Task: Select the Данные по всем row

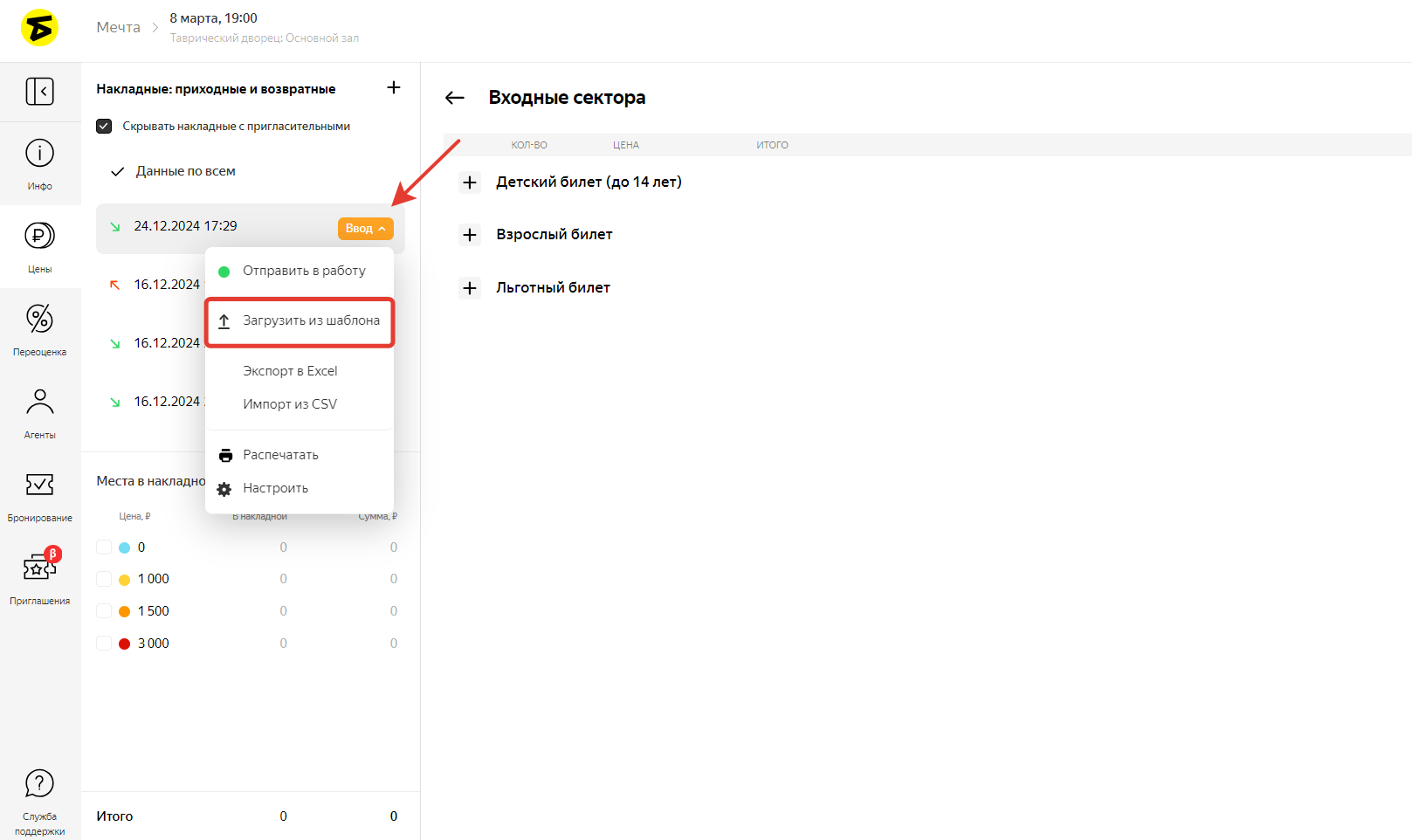Action: pyautogui.click(x=185, y=171)
